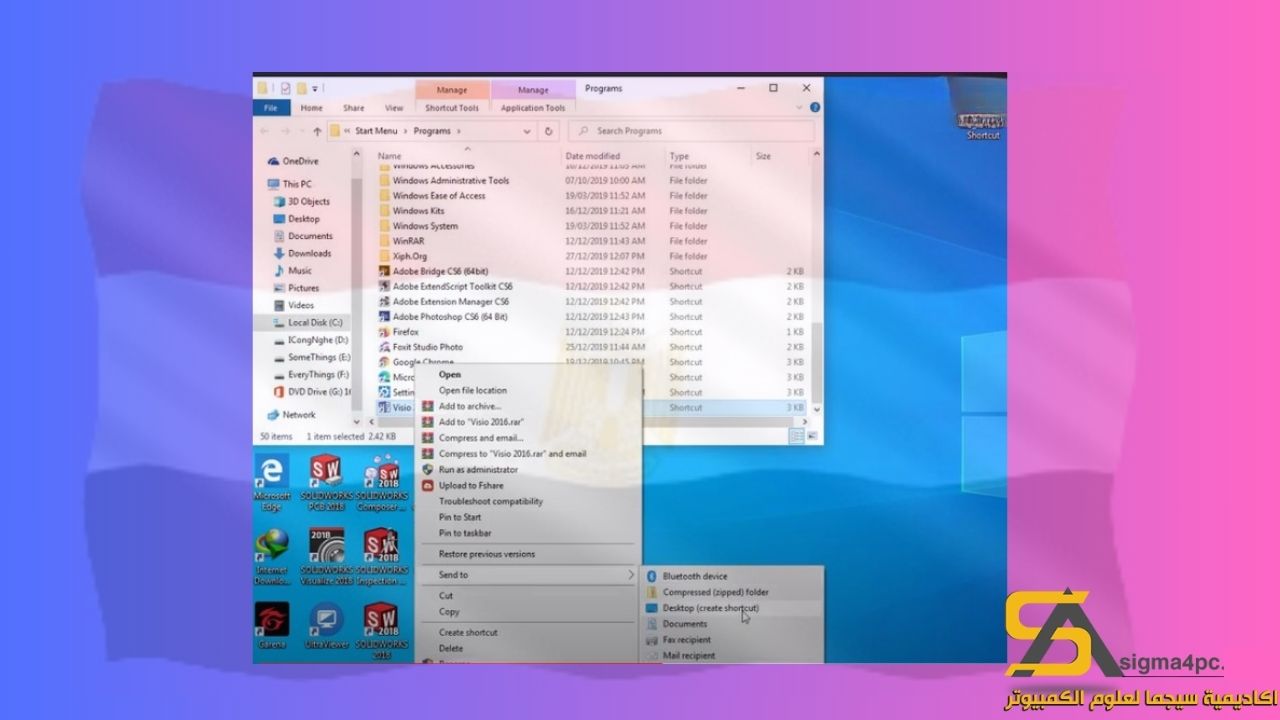Switch to details view in status bar
The width and height of the screenshot is (1280, 720).
[797, 436]
